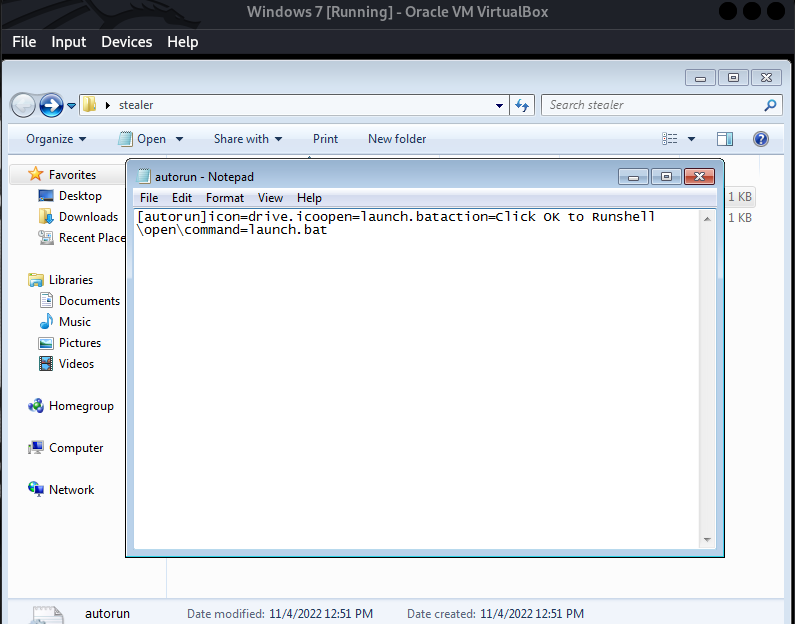Click the Computer monitor icon

[35, 448]
